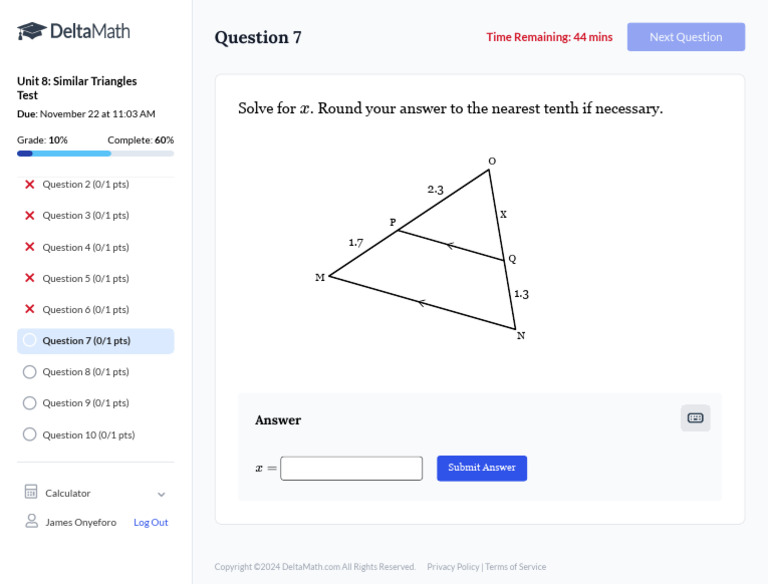This screenshot has width=768, height=584.
Task: Click the grade completion progress bar
Action: [95, 153]
